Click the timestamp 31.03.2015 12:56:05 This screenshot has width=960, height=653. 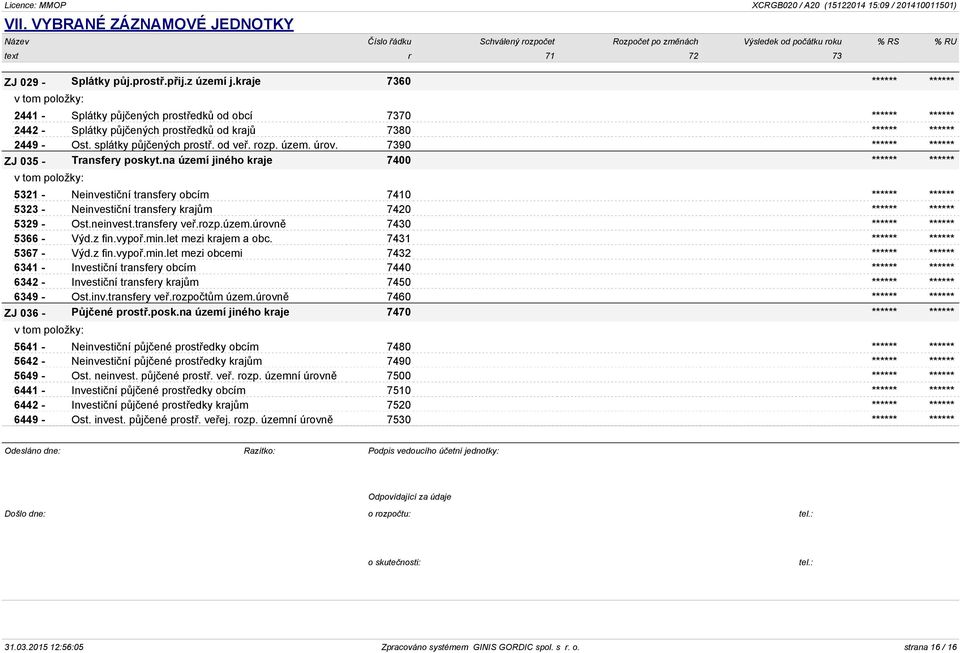point(44,647)
